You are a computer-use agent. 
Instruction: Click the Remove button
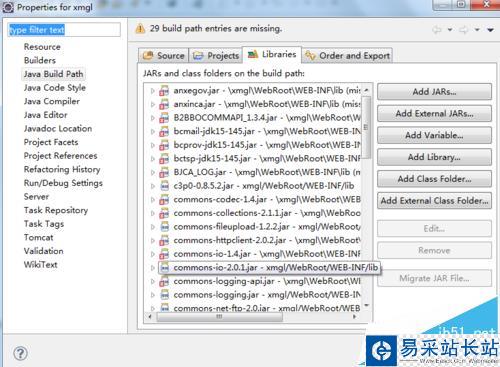coord(434,250)
